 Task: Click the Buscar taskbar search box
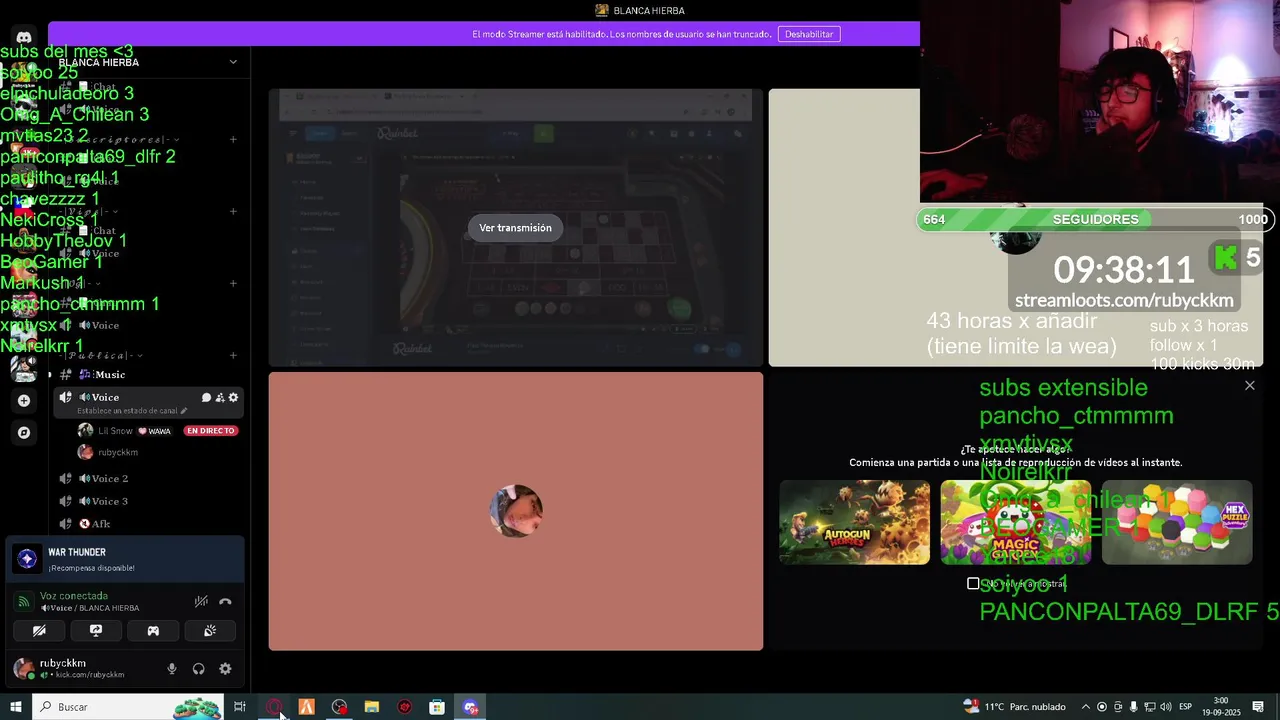point(128,707)
